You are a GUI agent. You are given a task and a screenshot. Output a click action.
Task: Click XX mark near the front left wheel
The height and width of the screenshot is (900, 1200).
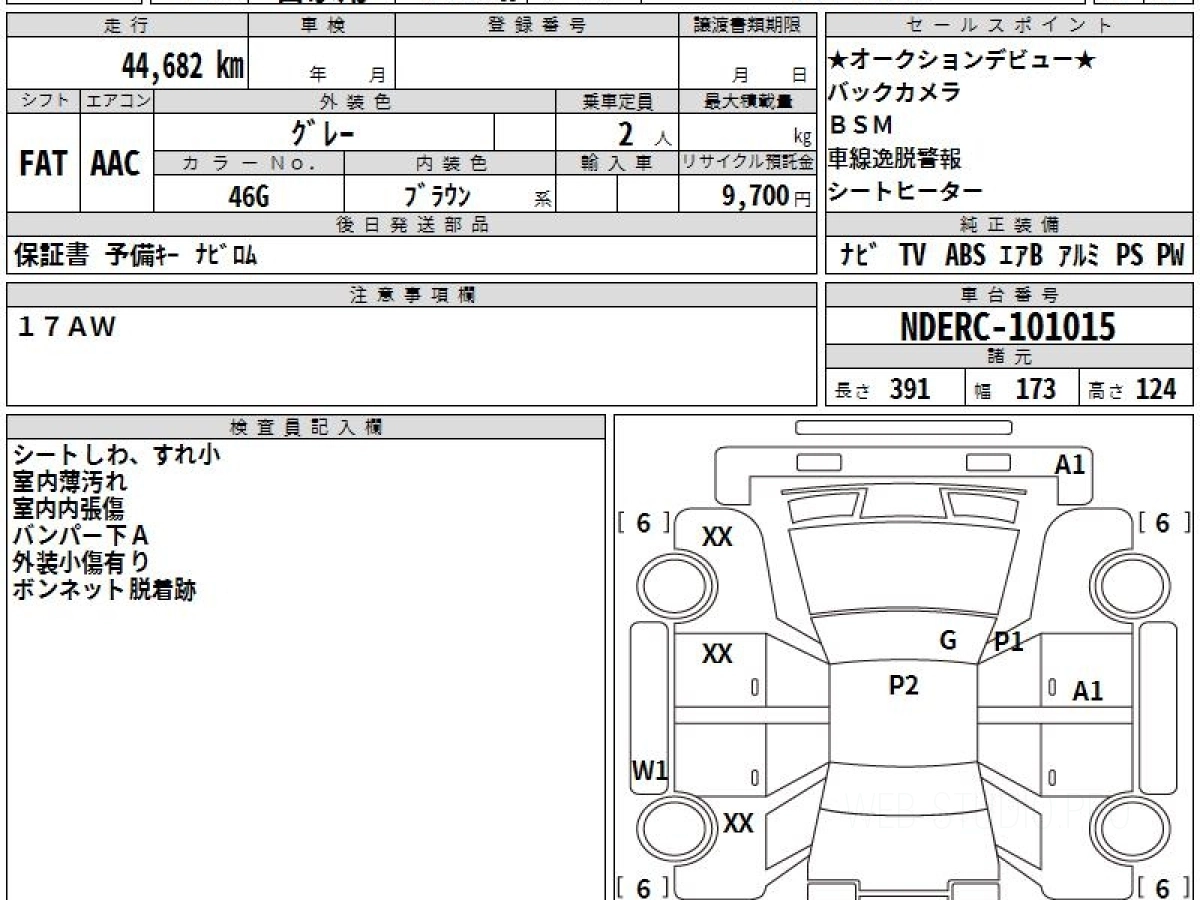click(717, 537)
